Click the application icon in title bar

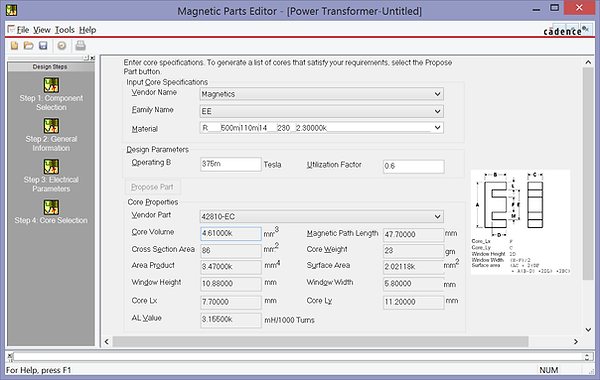click(x=11, y=10)
